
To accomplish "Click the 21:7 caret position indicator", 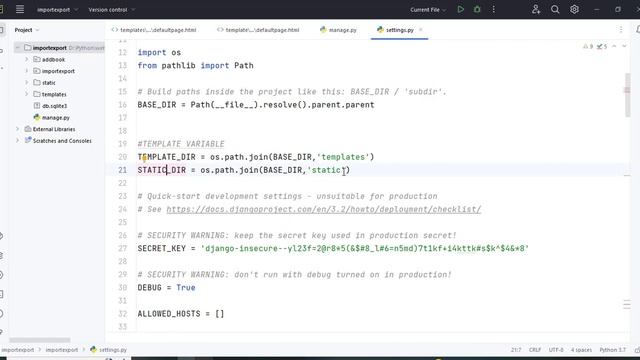I will (x=516, y=350).
